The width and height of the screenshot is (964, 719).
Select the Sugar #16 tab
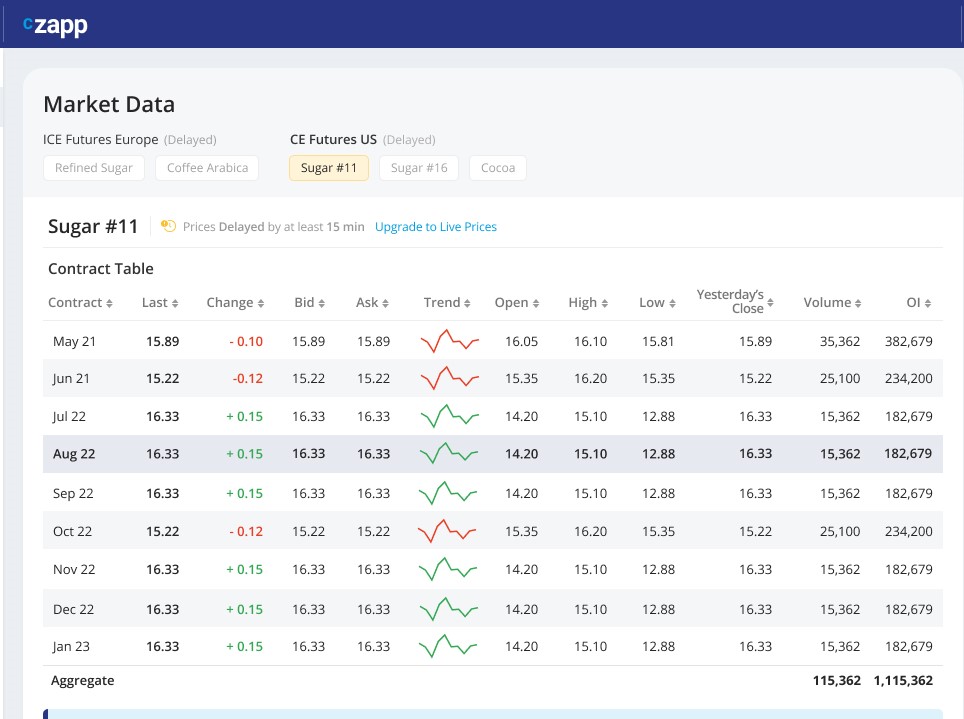pos(419,168)
